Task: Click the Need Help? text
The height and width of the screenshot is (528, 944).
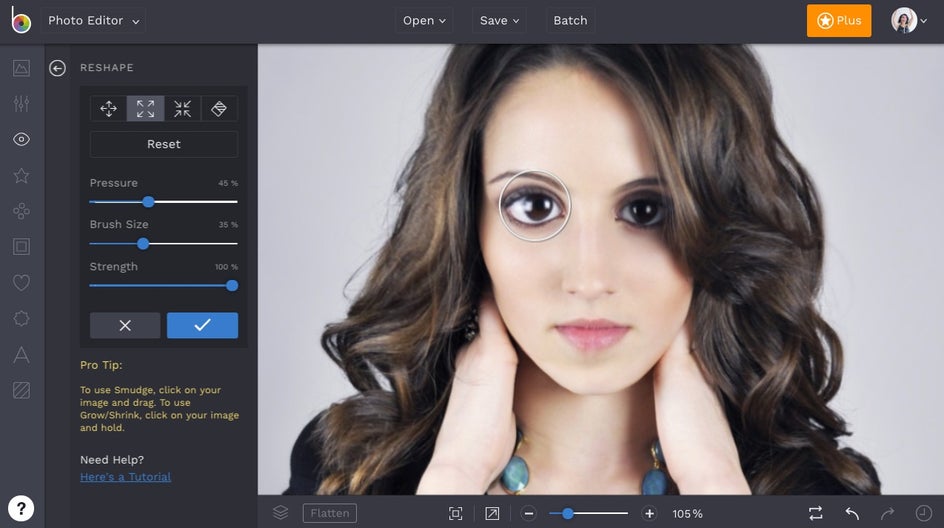Action: pos(112,460)
